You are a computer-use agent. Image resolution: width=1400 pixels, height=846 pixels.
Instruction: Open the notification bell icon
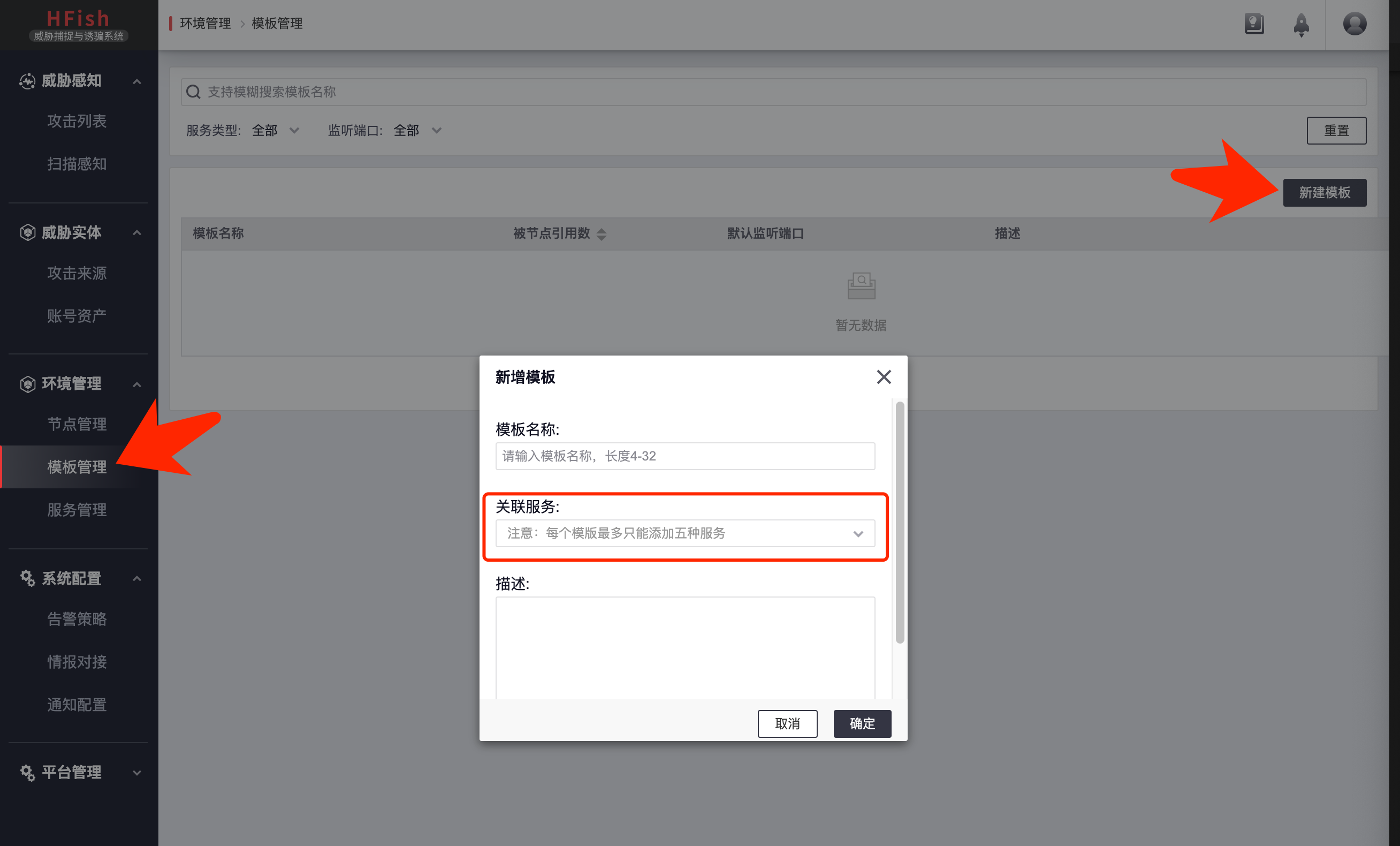(1301, 25)
